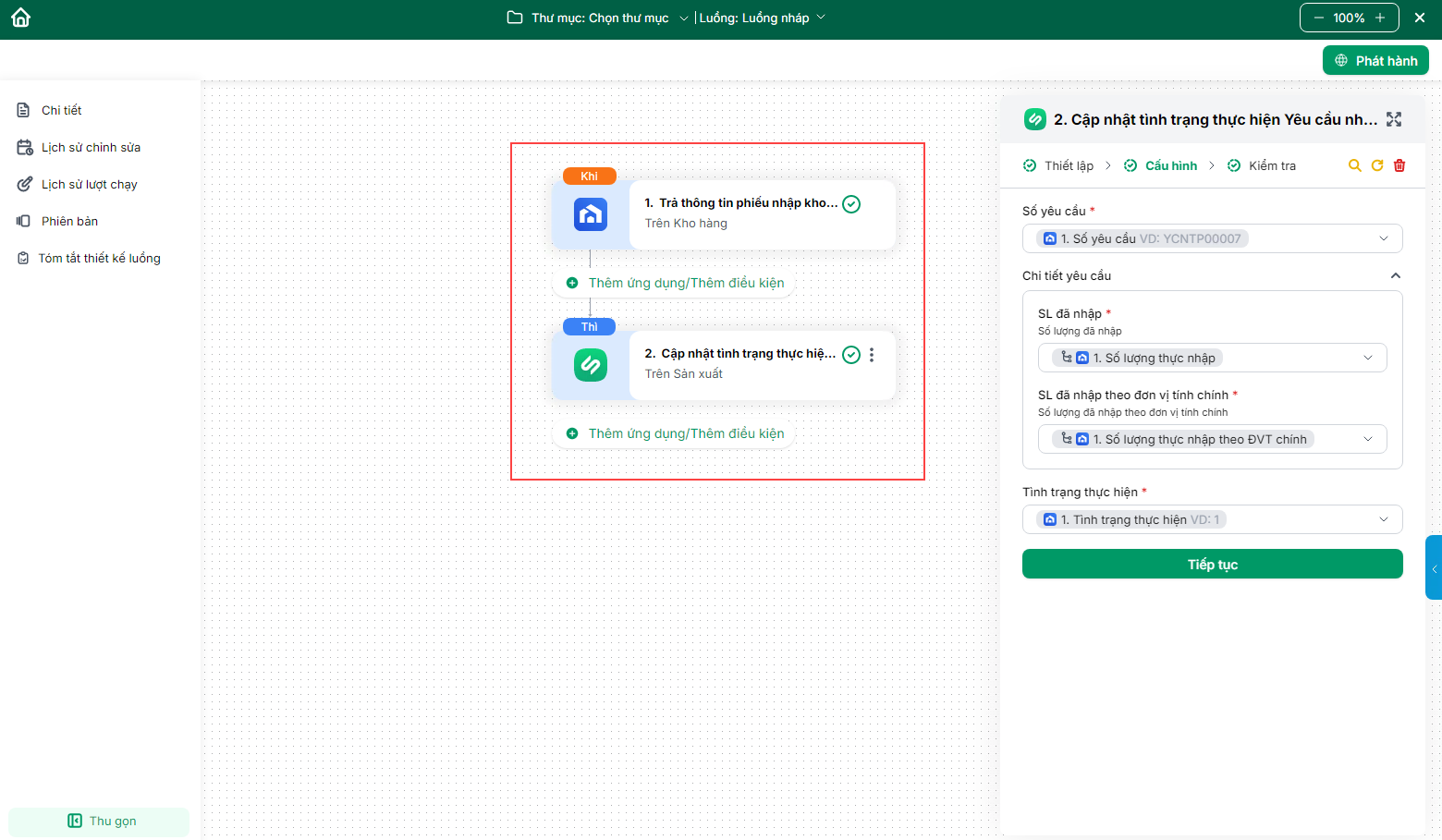Click the Phát hành publish button
The height and width of the screenshot is (840, 1442).
(x=1375, y=60)
